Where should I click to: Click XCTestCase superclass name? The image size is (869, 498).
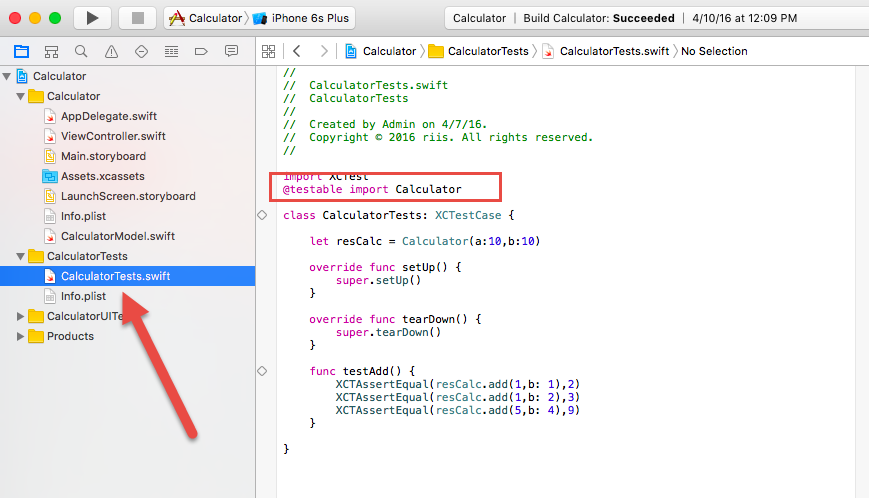coord(468,215)
